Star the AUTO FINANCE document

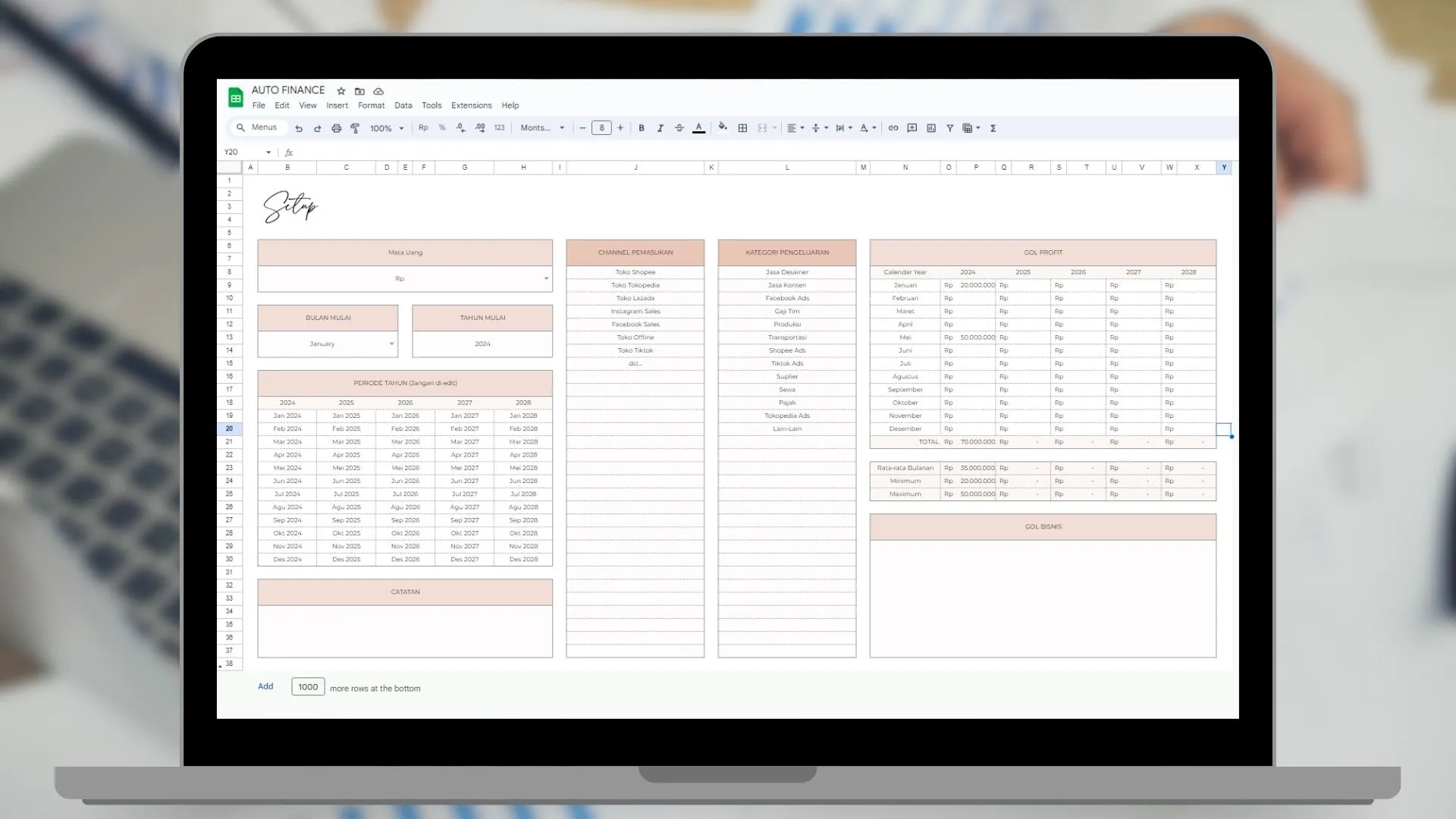click(x=341, y=91)
